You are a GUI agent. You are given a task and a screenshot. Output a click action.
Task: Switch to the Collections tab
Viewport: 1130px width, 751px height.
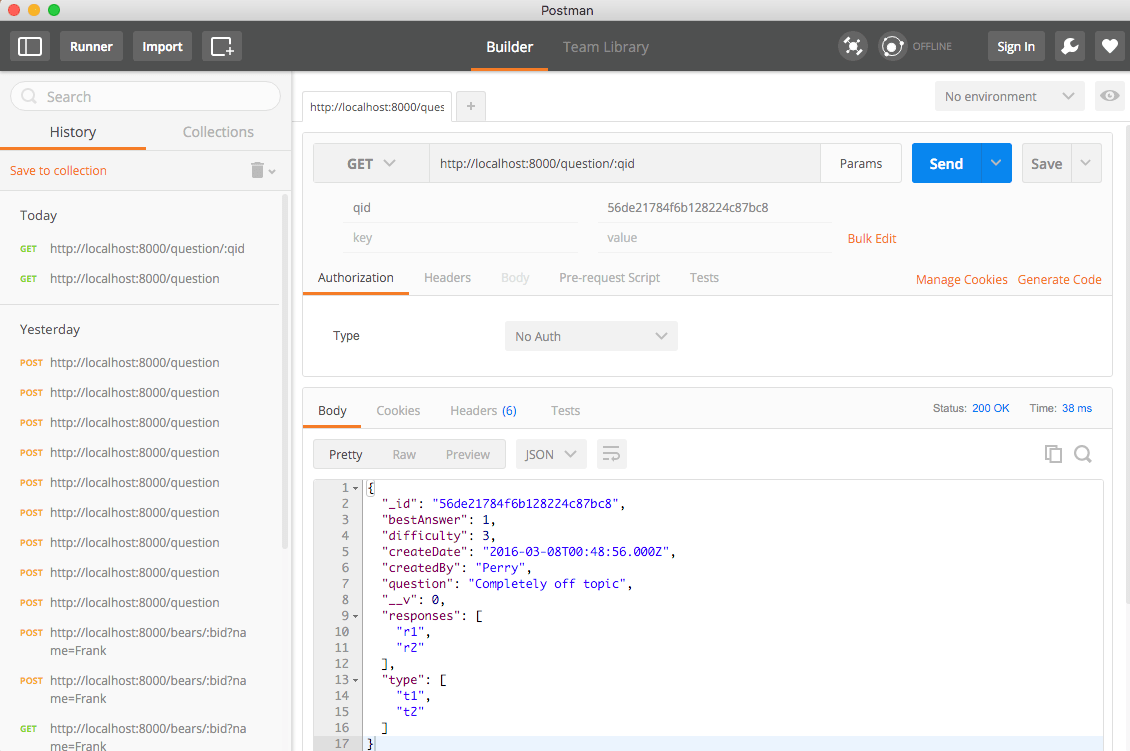(x=218, y=132)
